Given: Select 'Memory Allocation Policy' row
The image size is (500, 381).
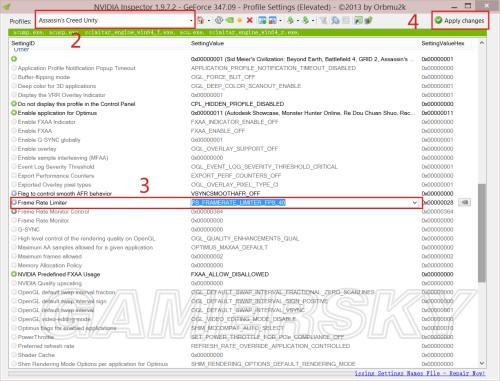Looking at the screenshot, I should (243, 265).
